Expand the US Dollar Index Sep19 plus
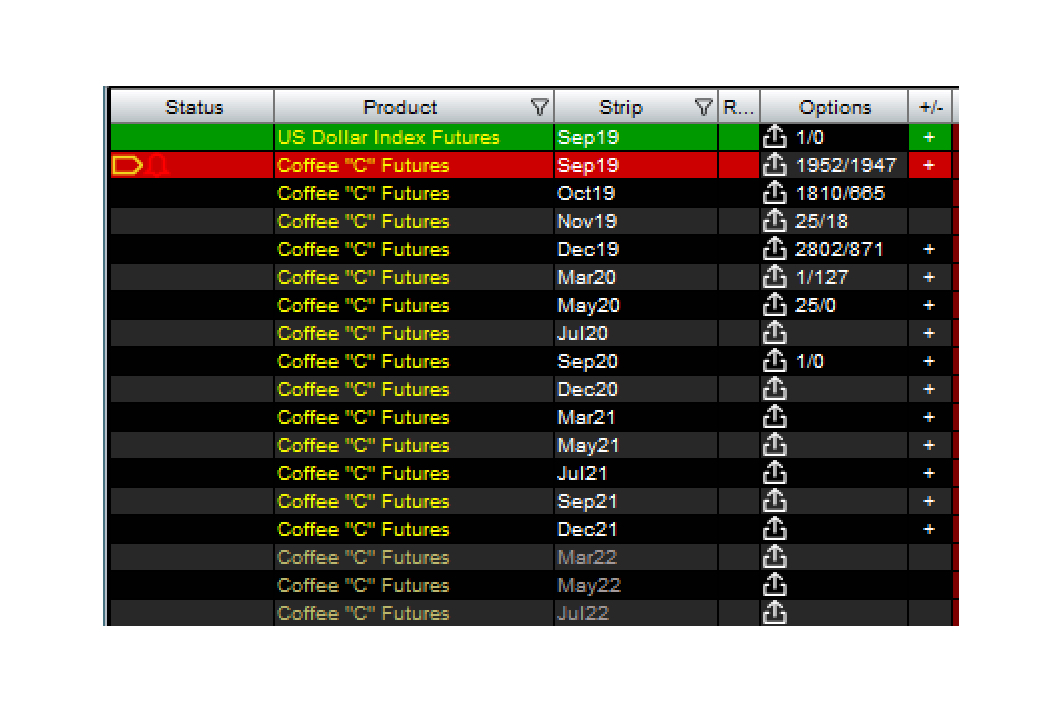 929,137
